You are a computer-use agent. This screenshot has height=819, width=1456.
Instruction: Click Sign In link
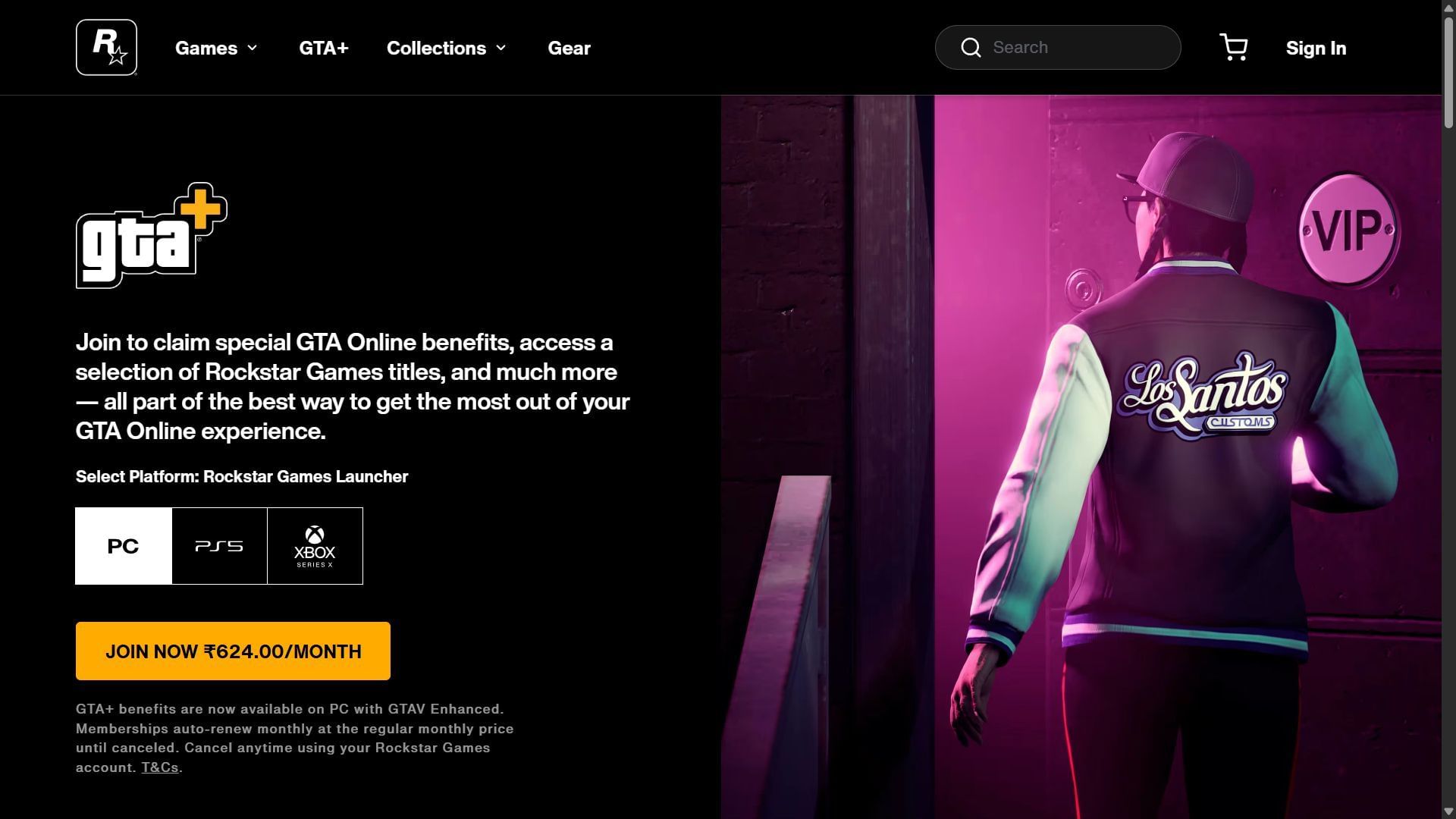tap(1316, 48)
